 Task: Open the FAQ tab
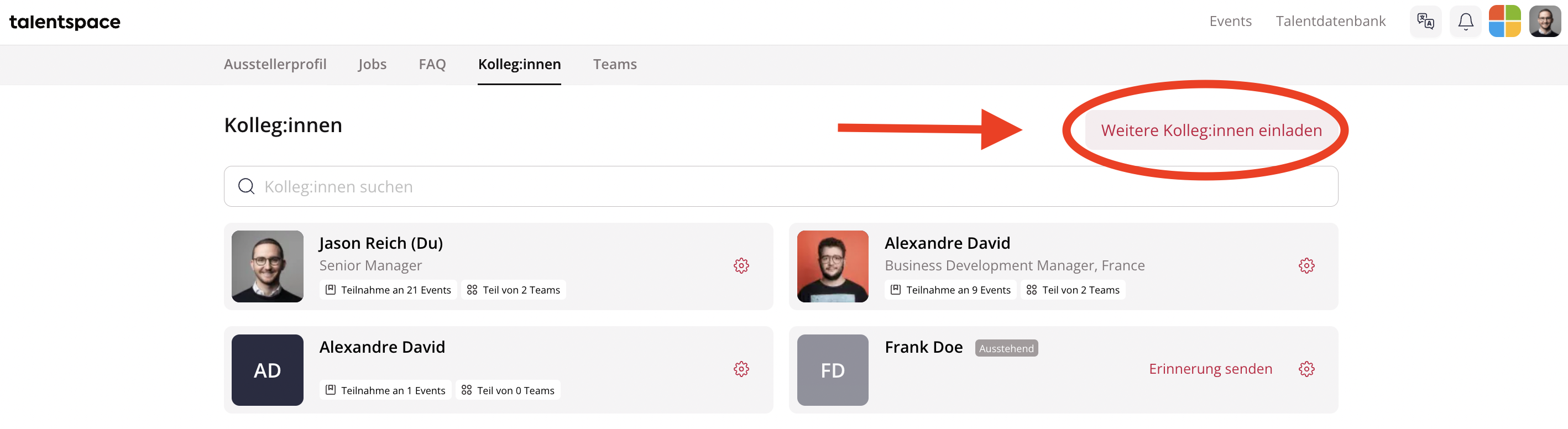coord(432,64)
